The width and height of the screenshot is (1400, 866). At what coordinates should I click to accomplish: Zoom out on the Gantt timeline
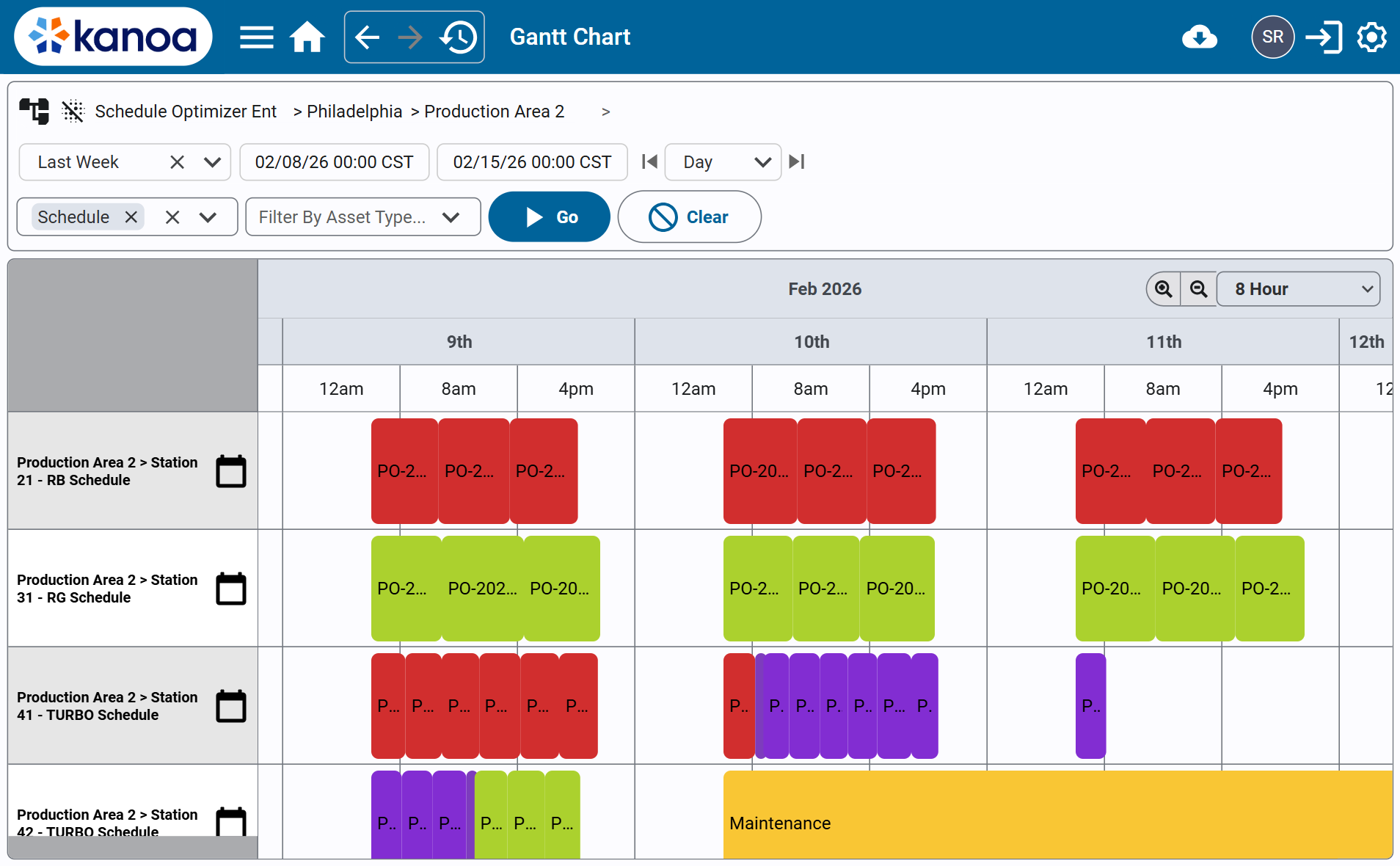coord(1198,288)
